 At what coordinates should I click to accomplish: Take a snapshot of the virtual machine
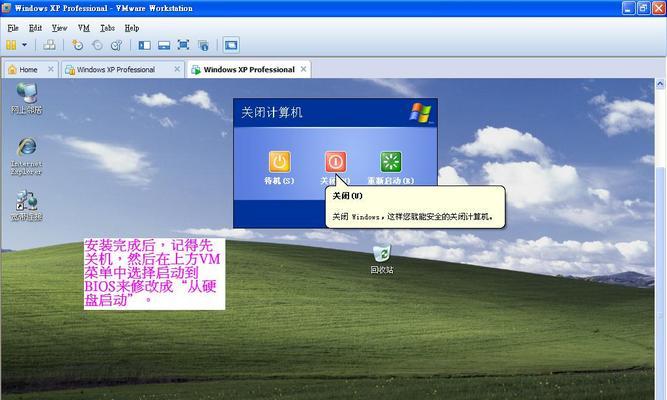77,45
